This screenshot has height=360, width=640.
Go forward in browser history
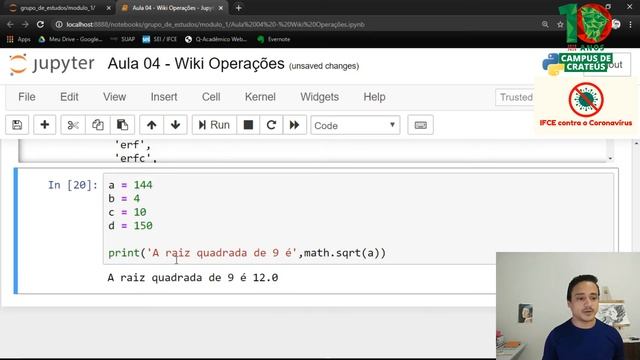click(25, 24)
